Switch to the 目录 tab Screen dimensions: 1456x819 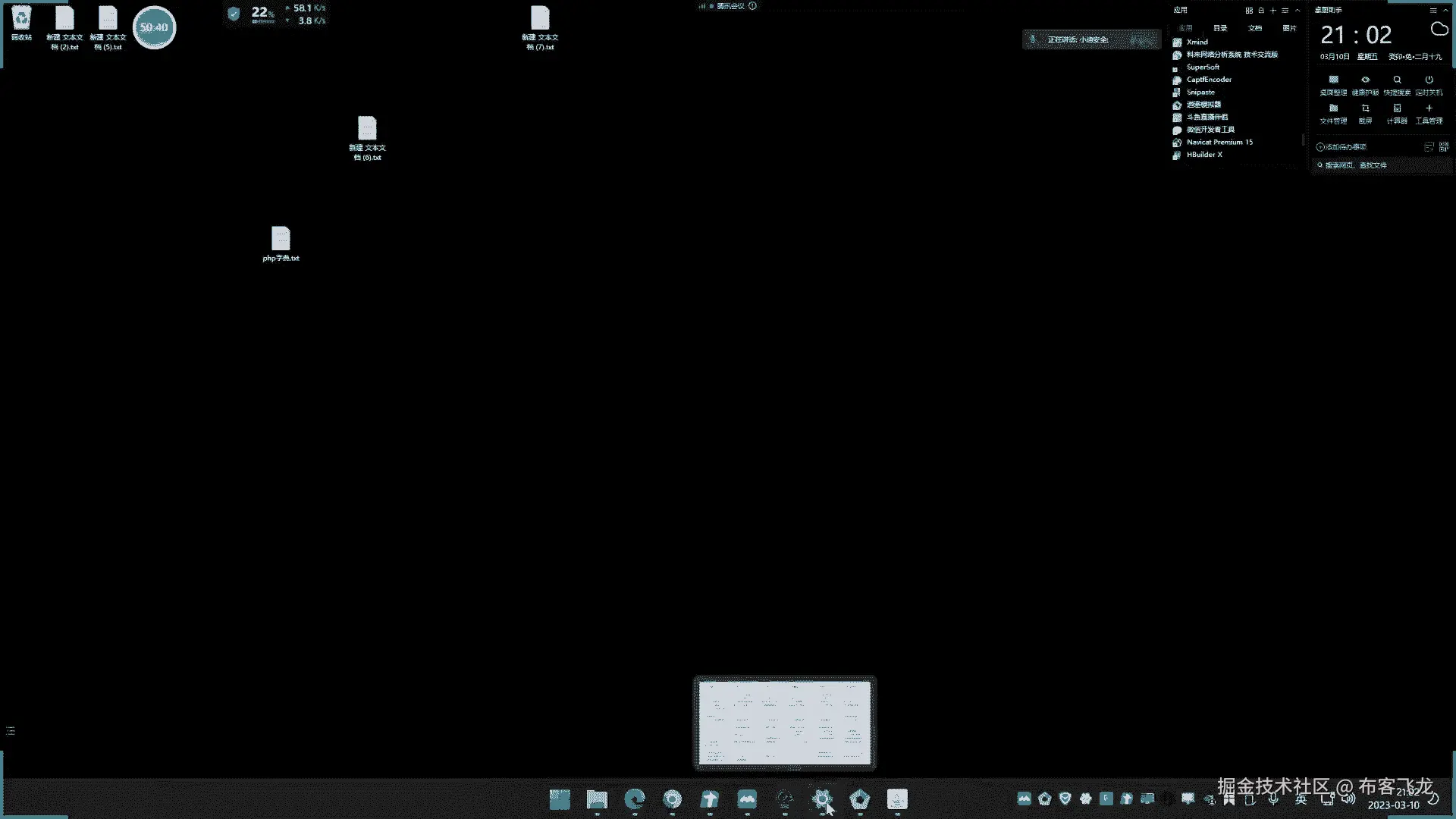coord(1220,28)
